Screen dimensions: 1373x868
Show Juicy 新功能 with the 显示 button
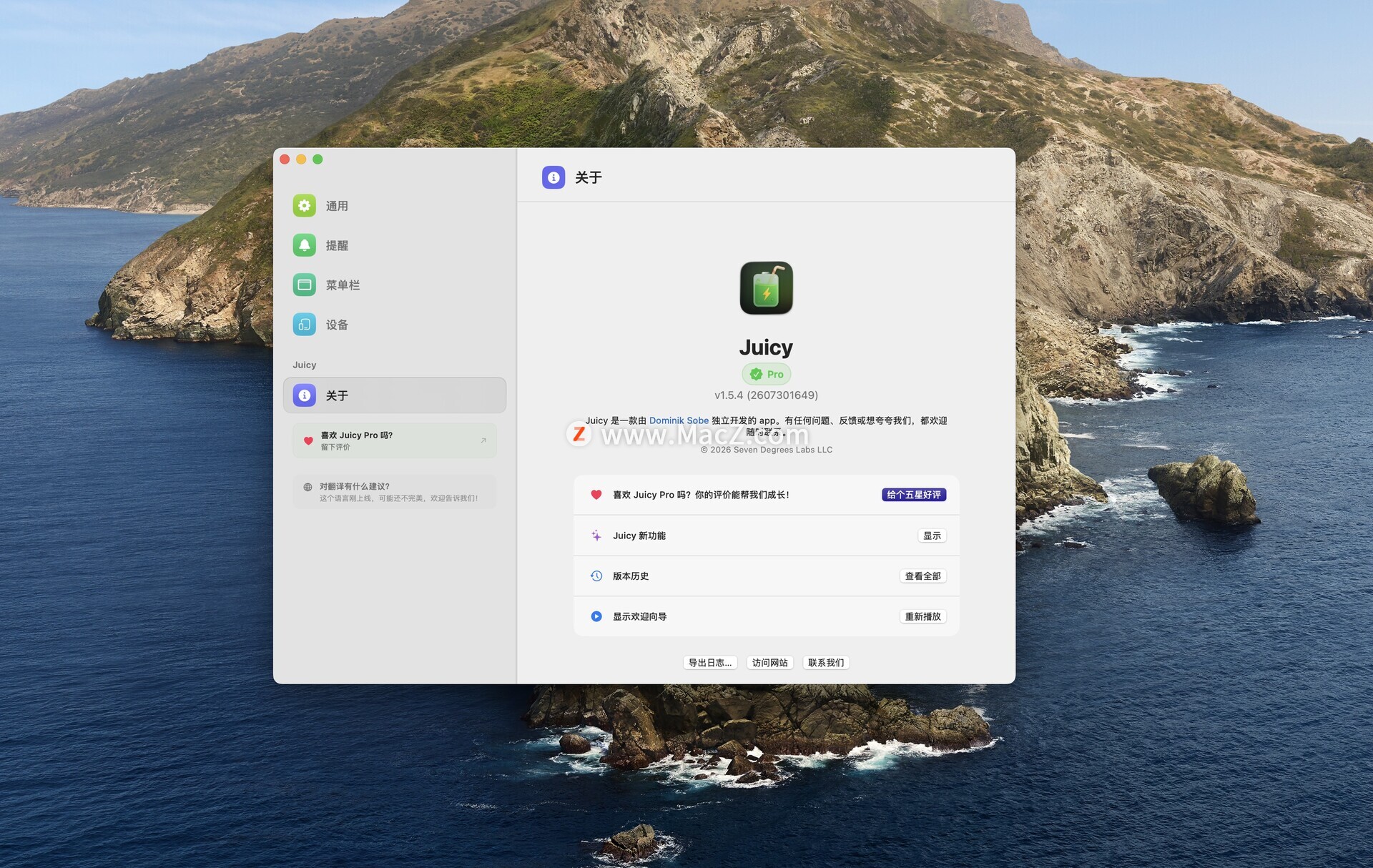[x=932, y=536]
